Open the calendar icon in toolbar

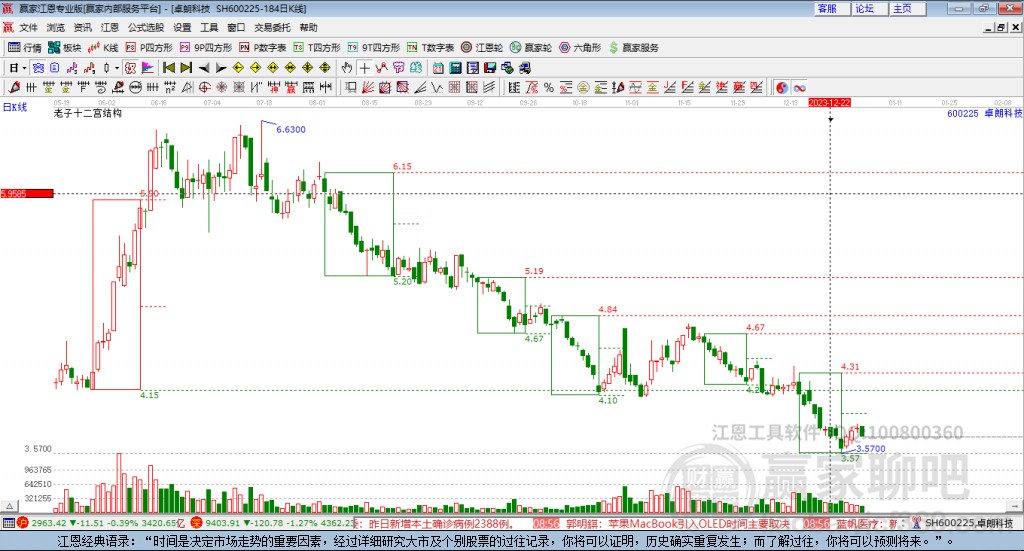(x=438, y=68)
